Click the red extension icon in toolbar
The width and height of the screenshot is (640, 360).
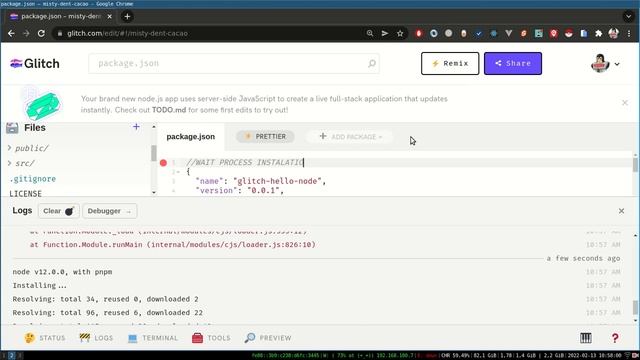[x=418, y=33]
